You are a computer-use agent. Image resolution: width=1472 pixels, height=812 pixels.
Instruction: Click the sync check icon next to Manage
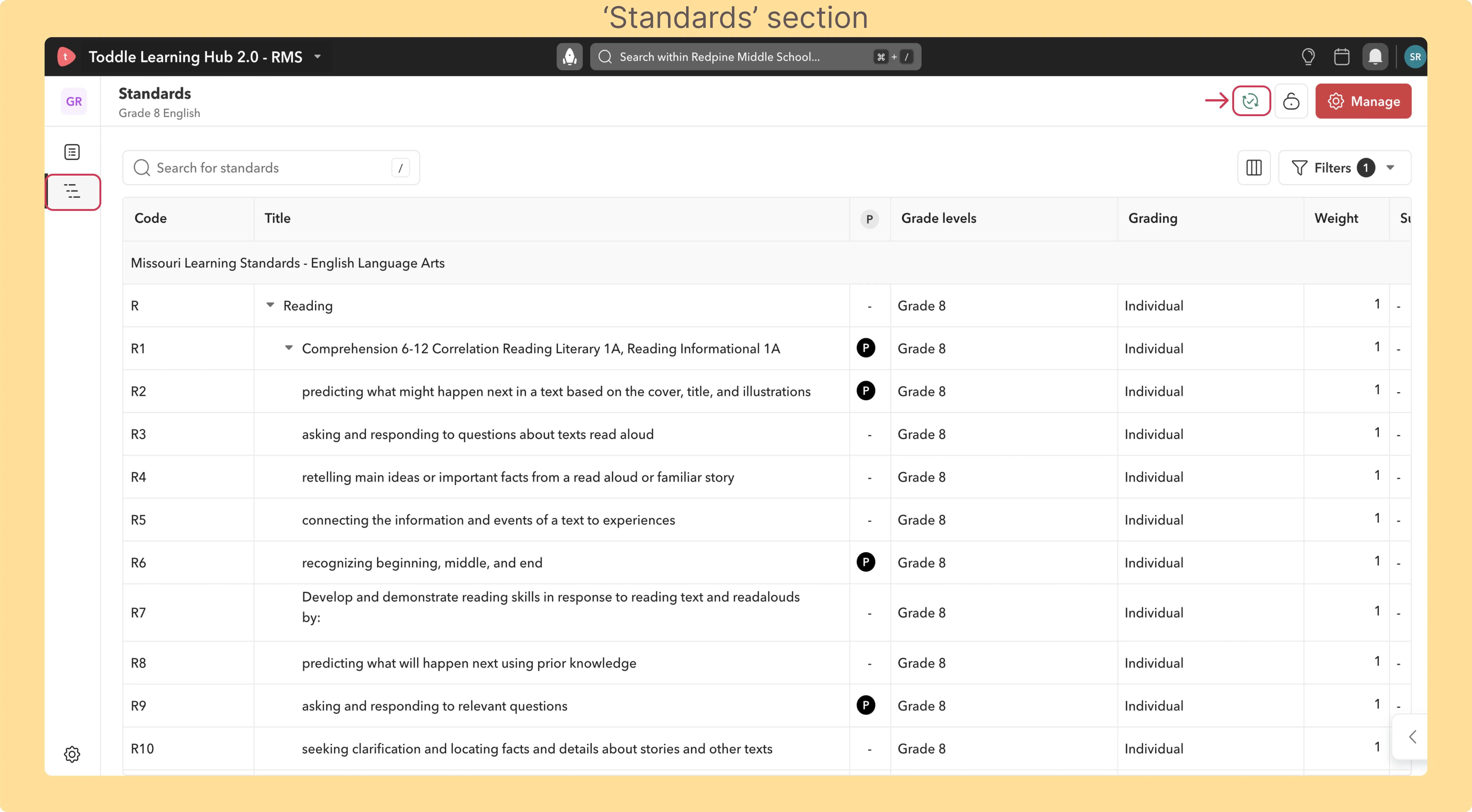(1251, 101)
